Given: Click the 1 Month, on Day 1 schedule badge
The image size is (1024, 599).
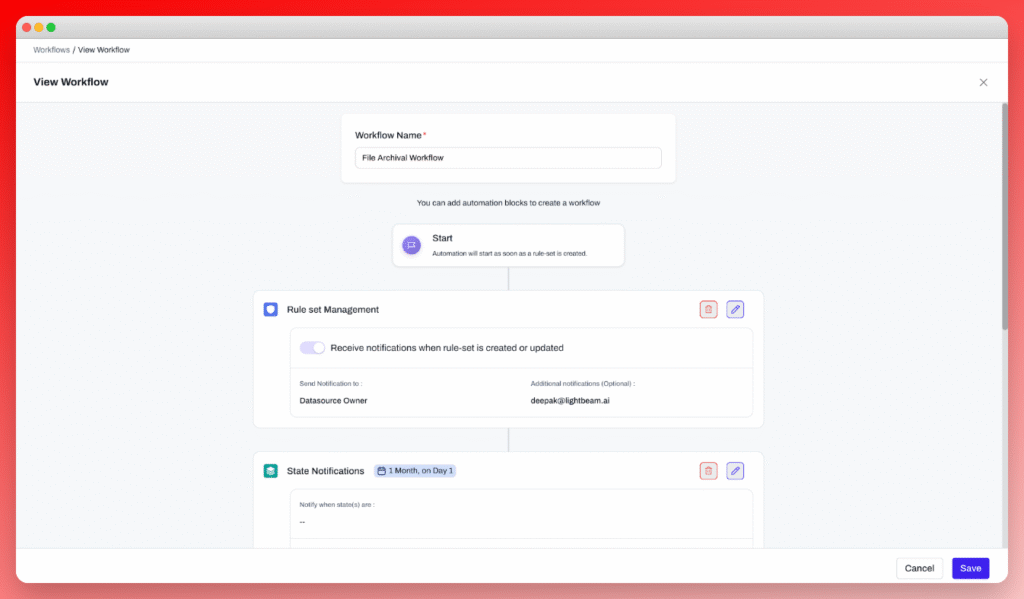Looking at the screenshot, I should [x=415, y=471].
